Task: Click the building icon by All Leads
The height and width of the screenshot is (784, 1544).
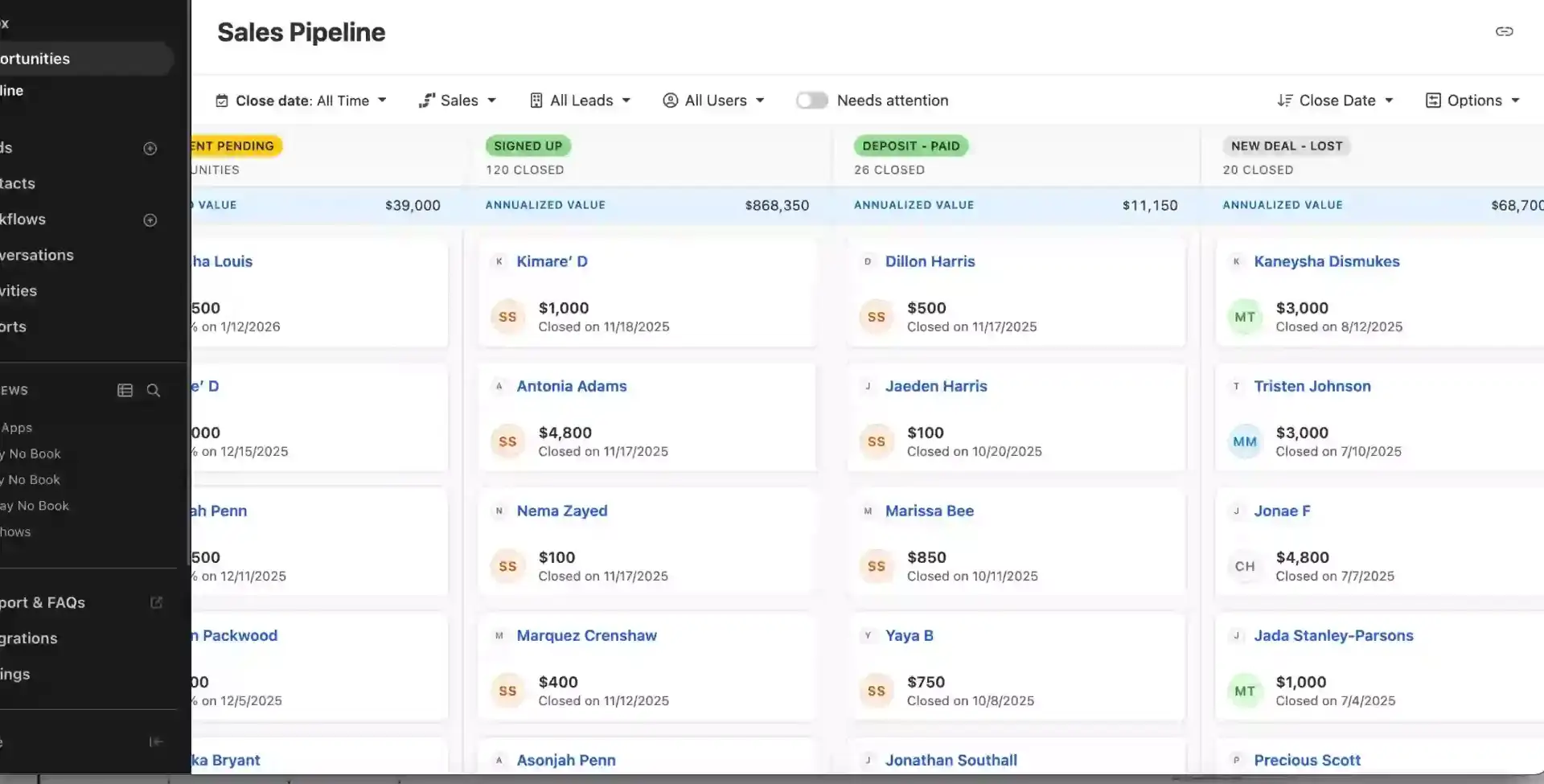Action: tap(536, 101)
